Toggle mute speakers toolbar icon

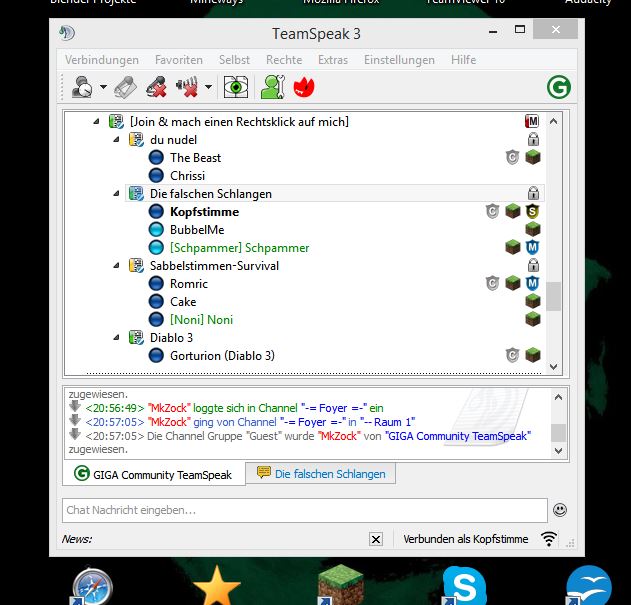(187, 88)
